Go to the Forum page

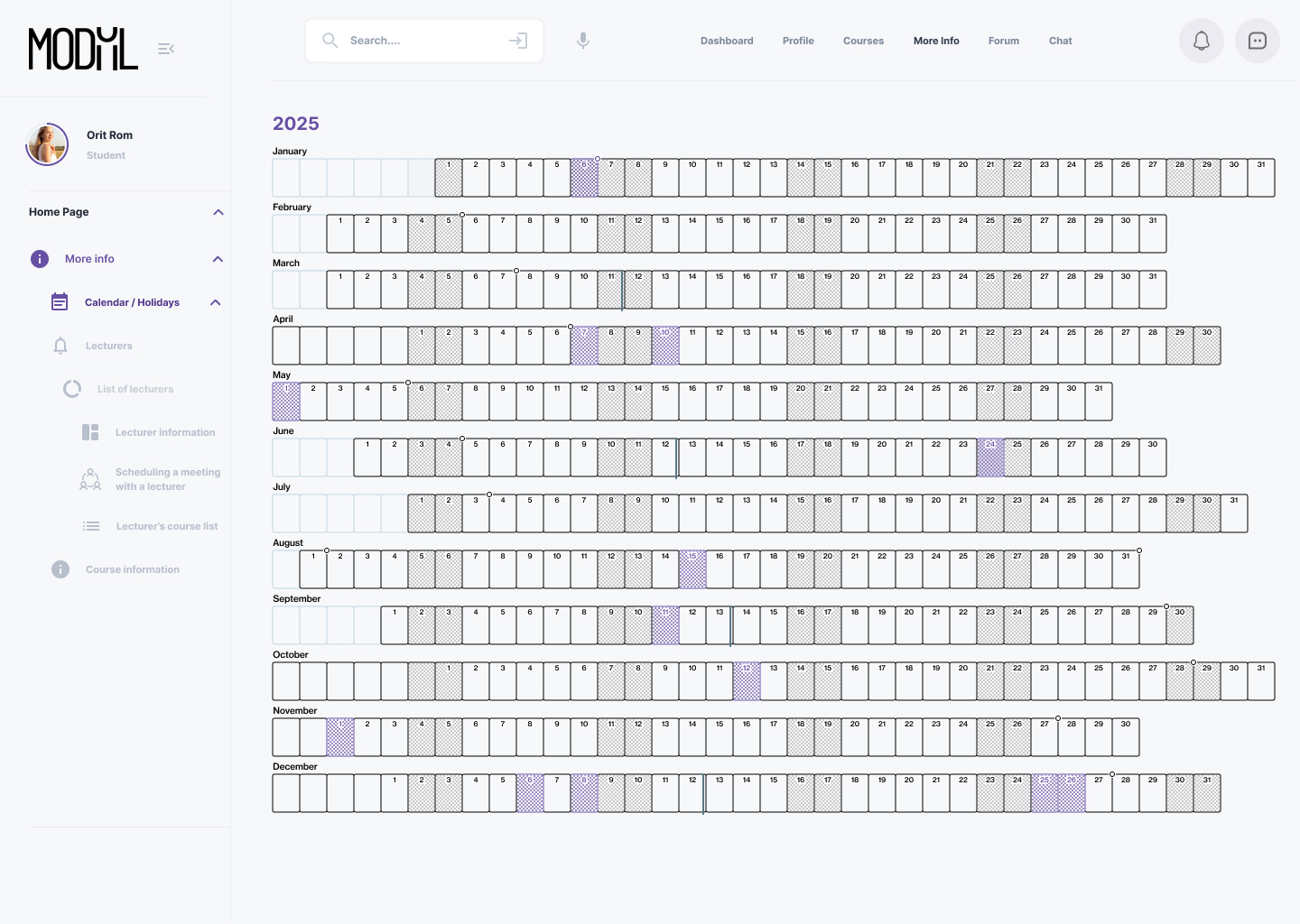point(1003,41)
